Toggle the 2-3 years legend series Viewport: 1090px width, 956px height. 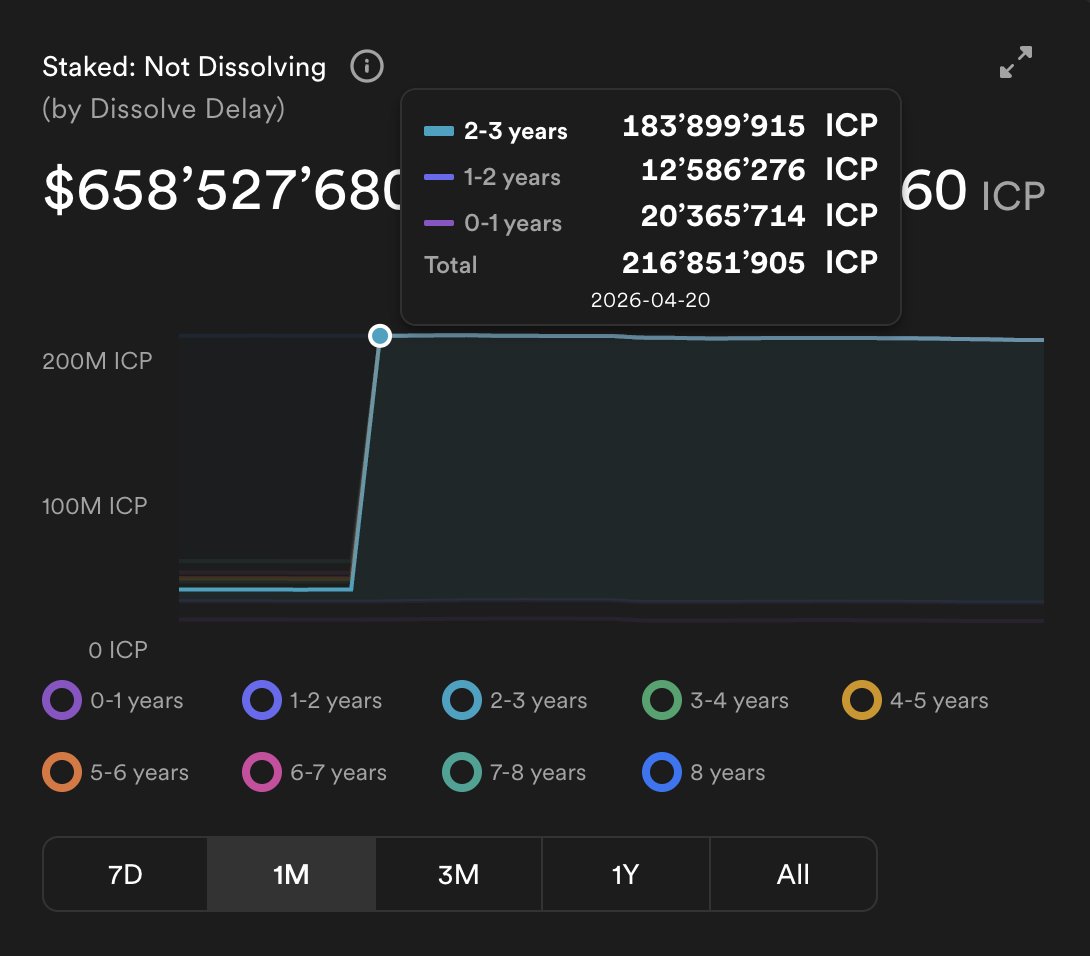point(515,700)
